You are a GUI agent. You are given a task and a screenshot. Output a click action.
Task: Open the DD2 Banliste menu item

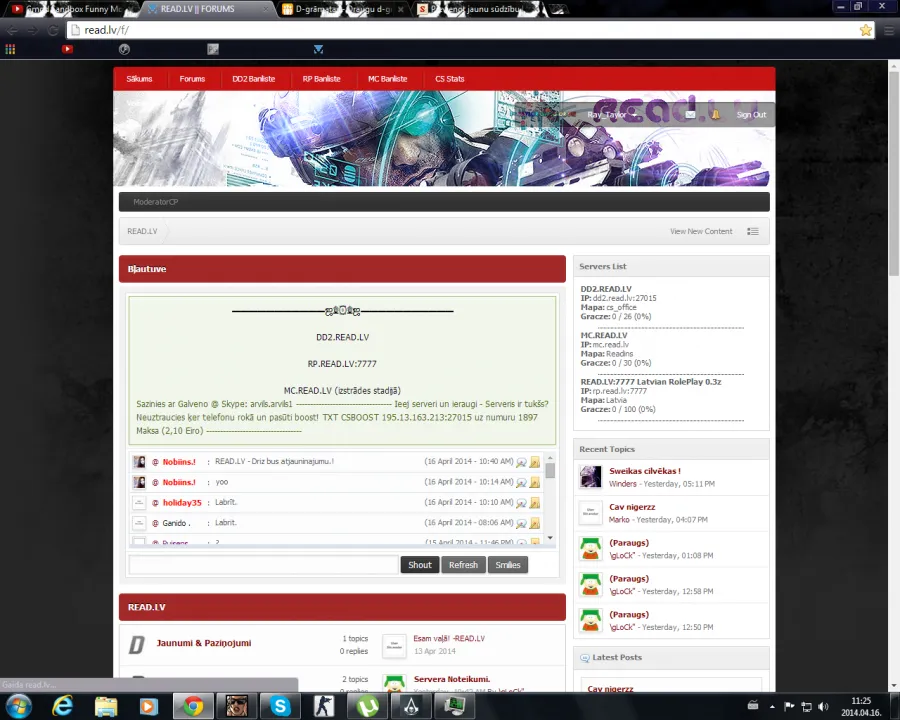[254, 79]
